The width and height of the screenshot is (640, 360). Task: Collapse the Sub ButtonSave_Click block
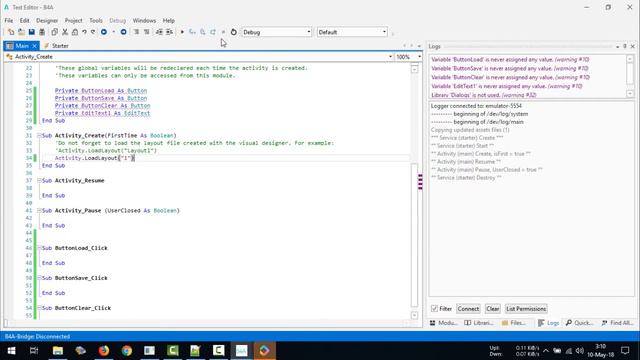click(x=39, y=278)
